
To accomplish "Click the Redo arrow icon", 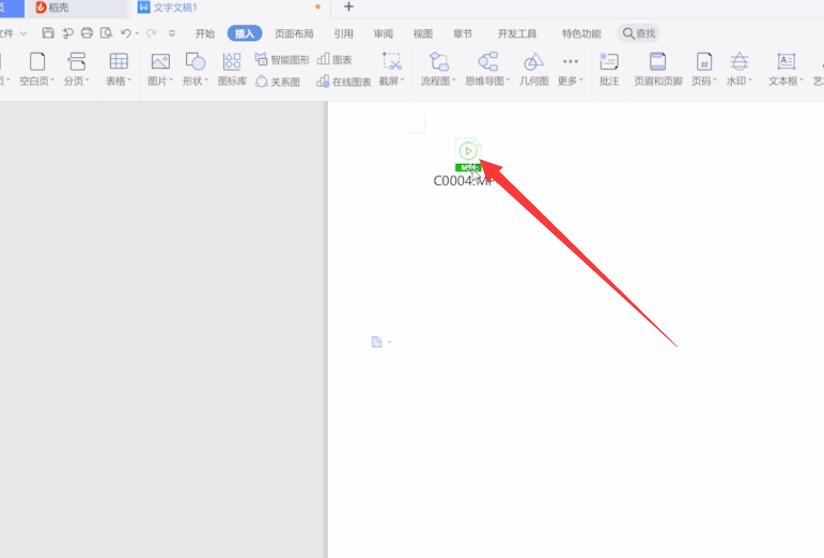I will point(151,33).
